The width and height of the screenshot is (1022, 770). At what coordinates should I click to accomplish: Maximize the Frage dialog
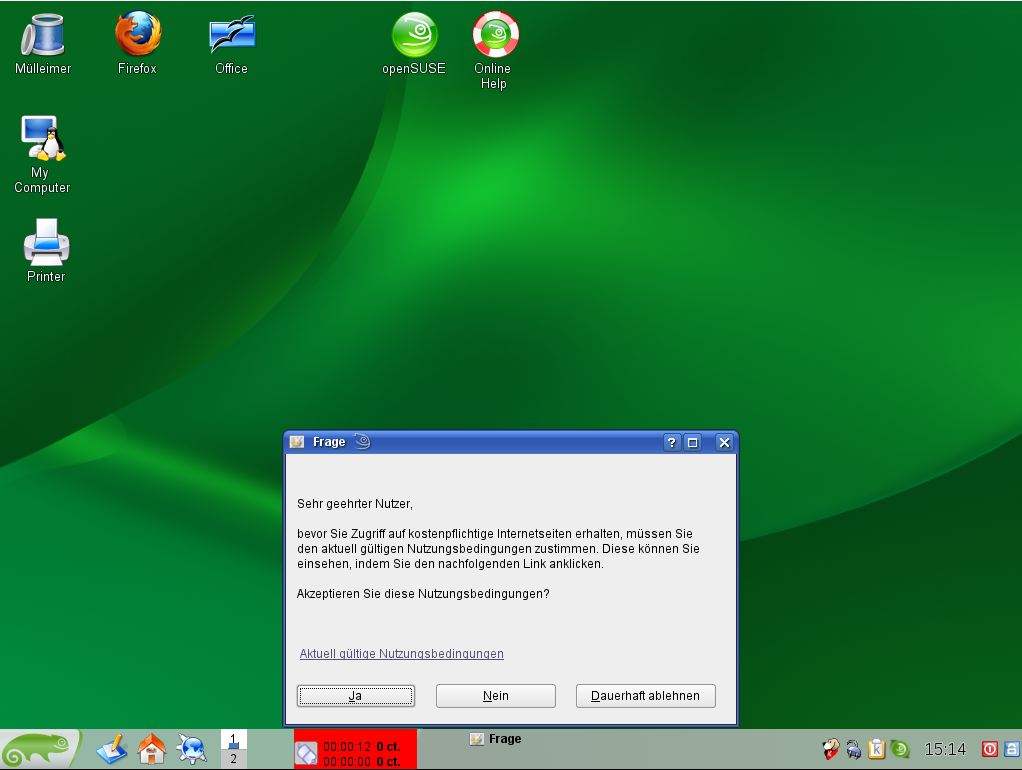692,443
